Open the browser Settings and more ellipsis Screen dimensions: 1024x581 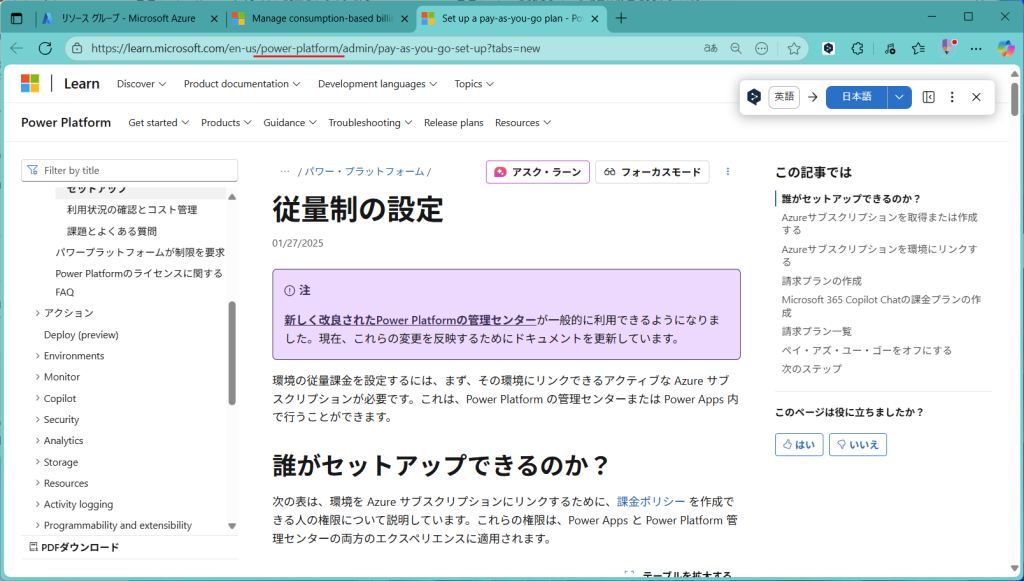click(x=976, y=48)
